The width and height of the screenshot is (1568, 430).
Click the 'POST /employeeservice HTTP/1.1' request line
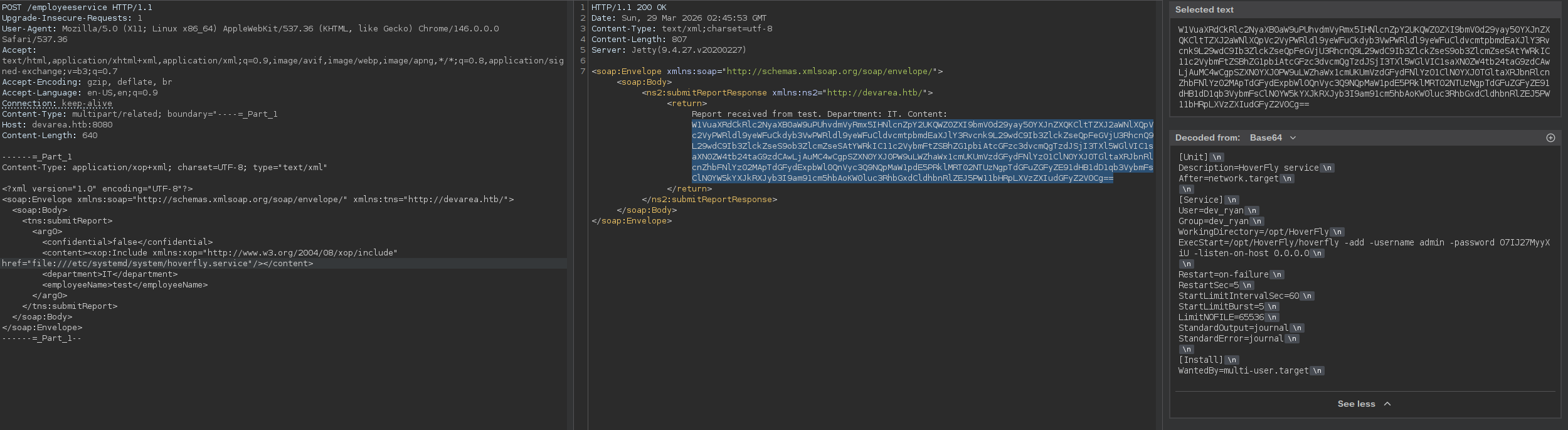point(77,8)
